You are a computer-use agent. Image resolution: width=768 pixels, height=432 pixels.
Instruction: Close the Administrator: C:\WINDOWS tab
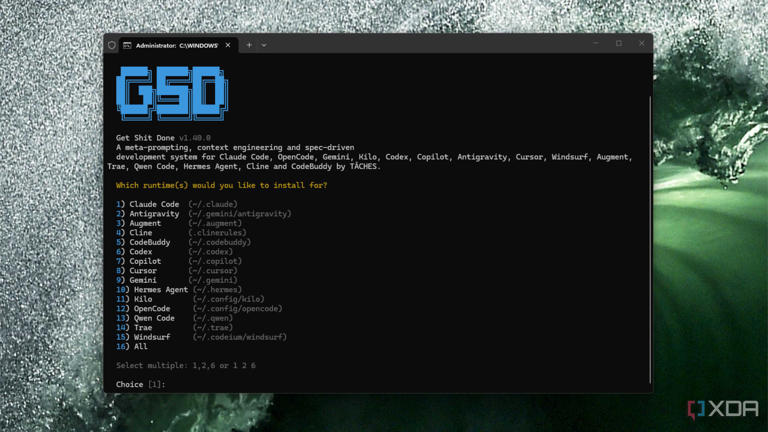coord(228,45)
